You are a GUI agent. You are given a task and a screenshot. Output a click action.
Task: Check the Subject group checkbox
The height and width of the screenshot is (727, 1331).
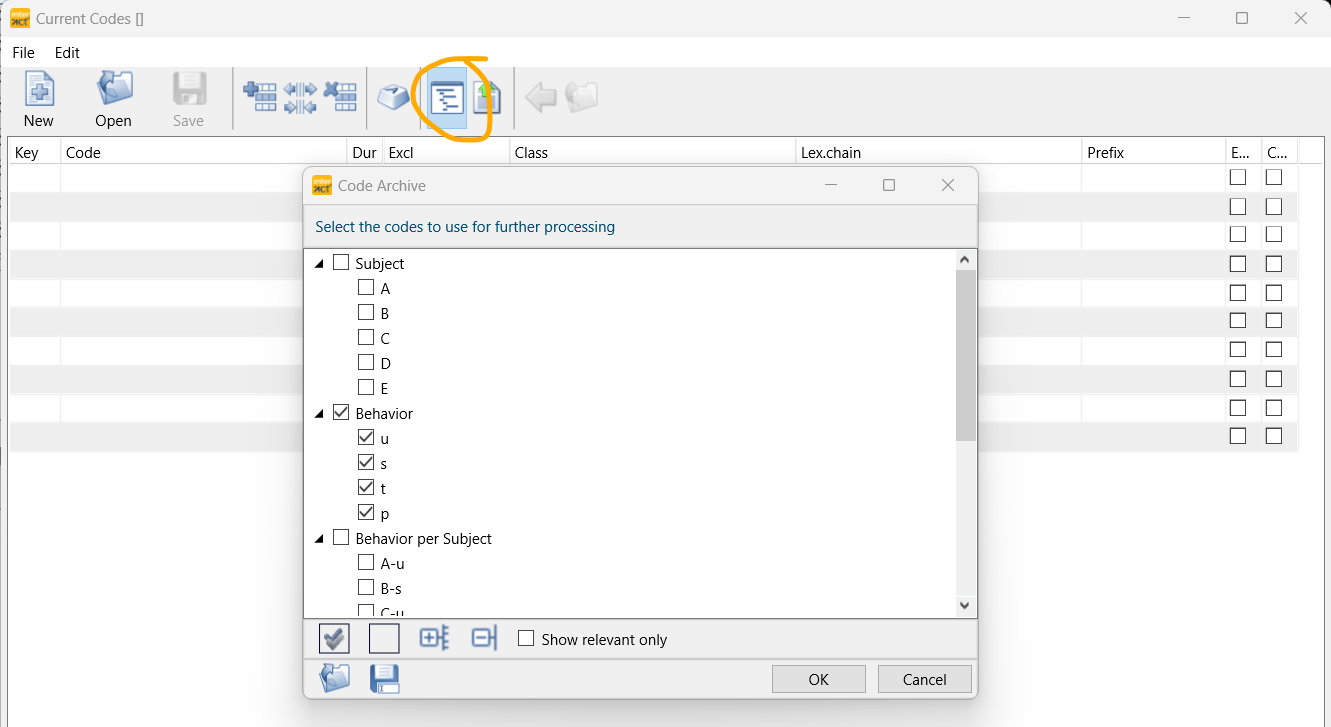click(341, 263)
